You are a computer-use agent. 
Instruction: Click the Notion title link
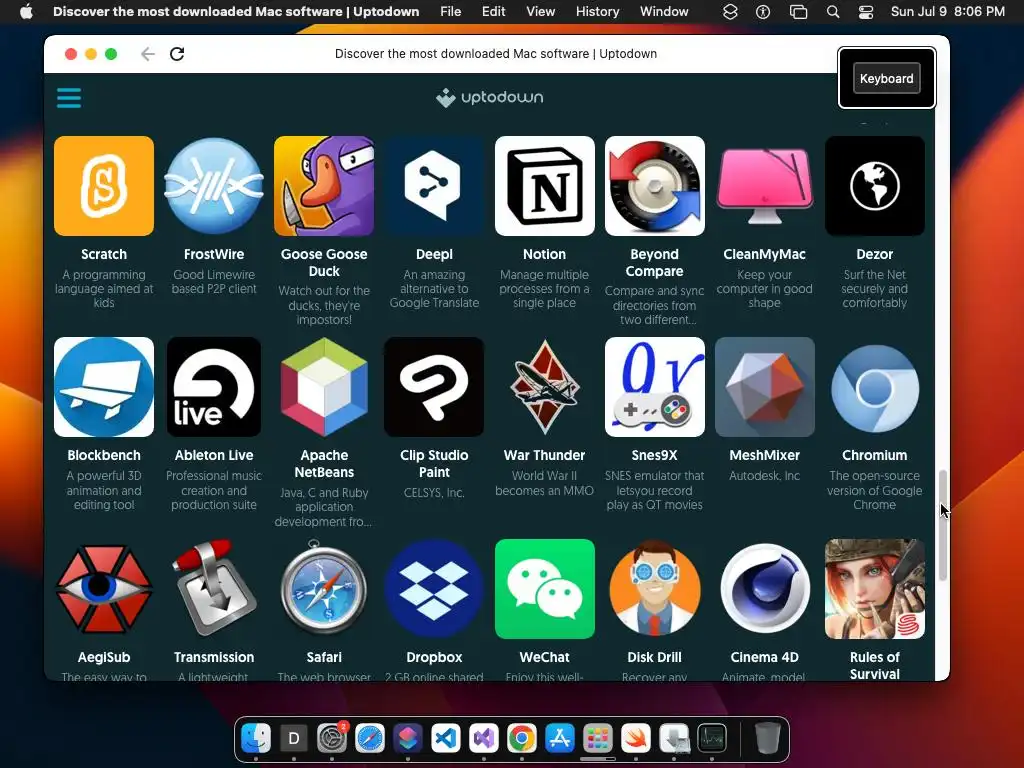coord(545,254)
